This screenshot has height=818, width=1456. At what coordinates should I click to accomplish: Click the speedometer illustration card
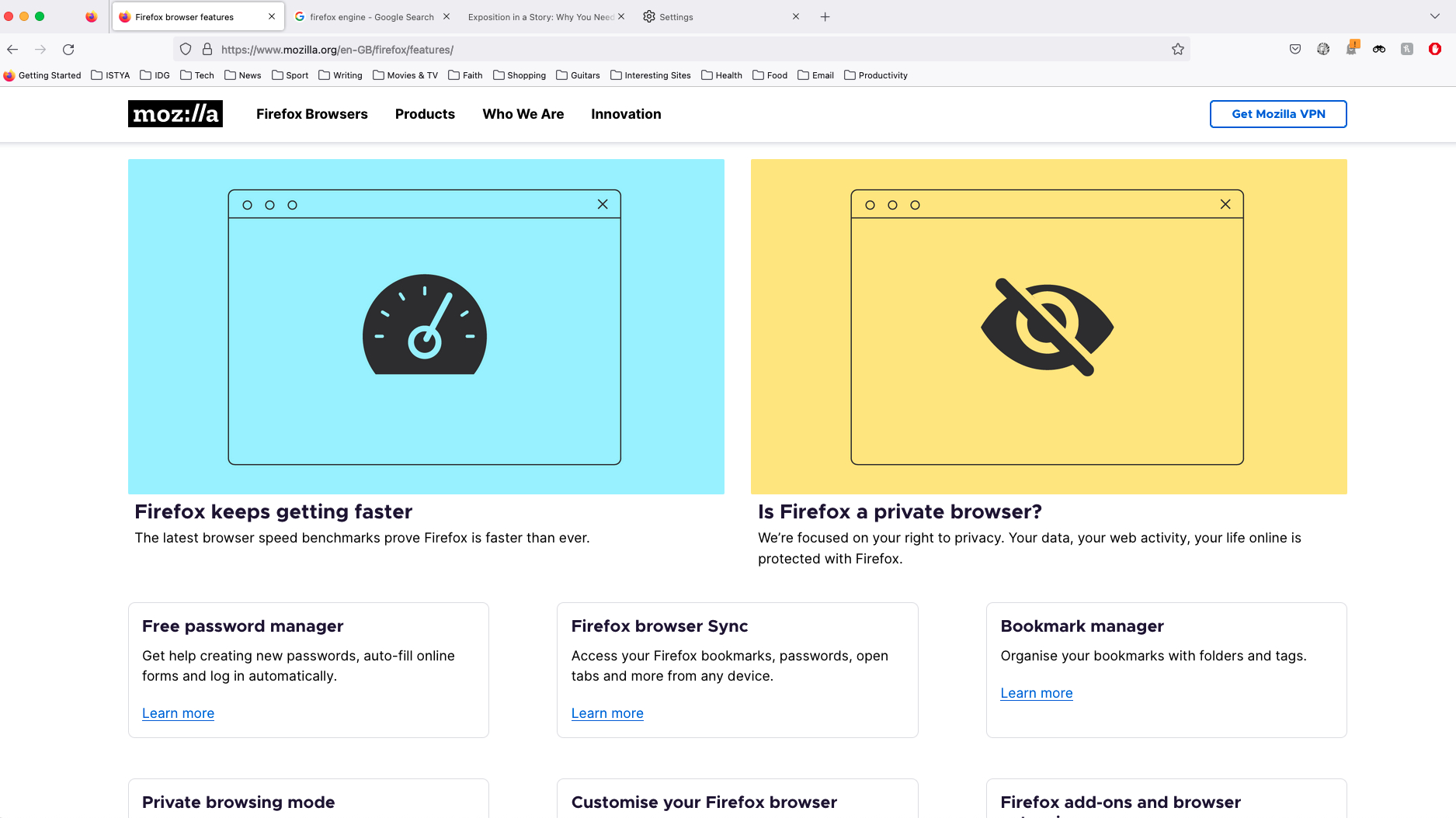point(426,327)
